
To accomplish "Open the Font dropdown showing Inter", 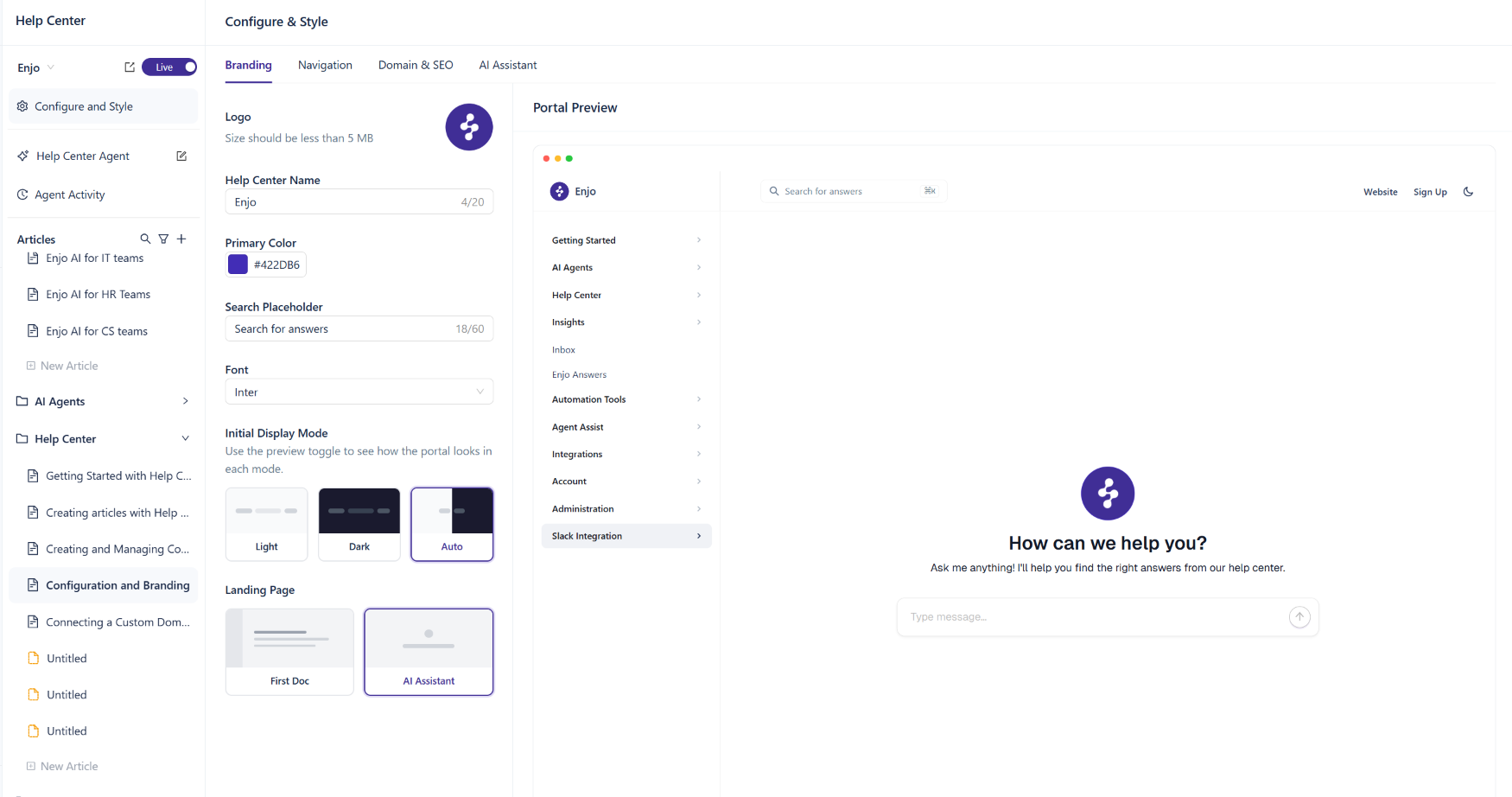I will click(359, 392).
